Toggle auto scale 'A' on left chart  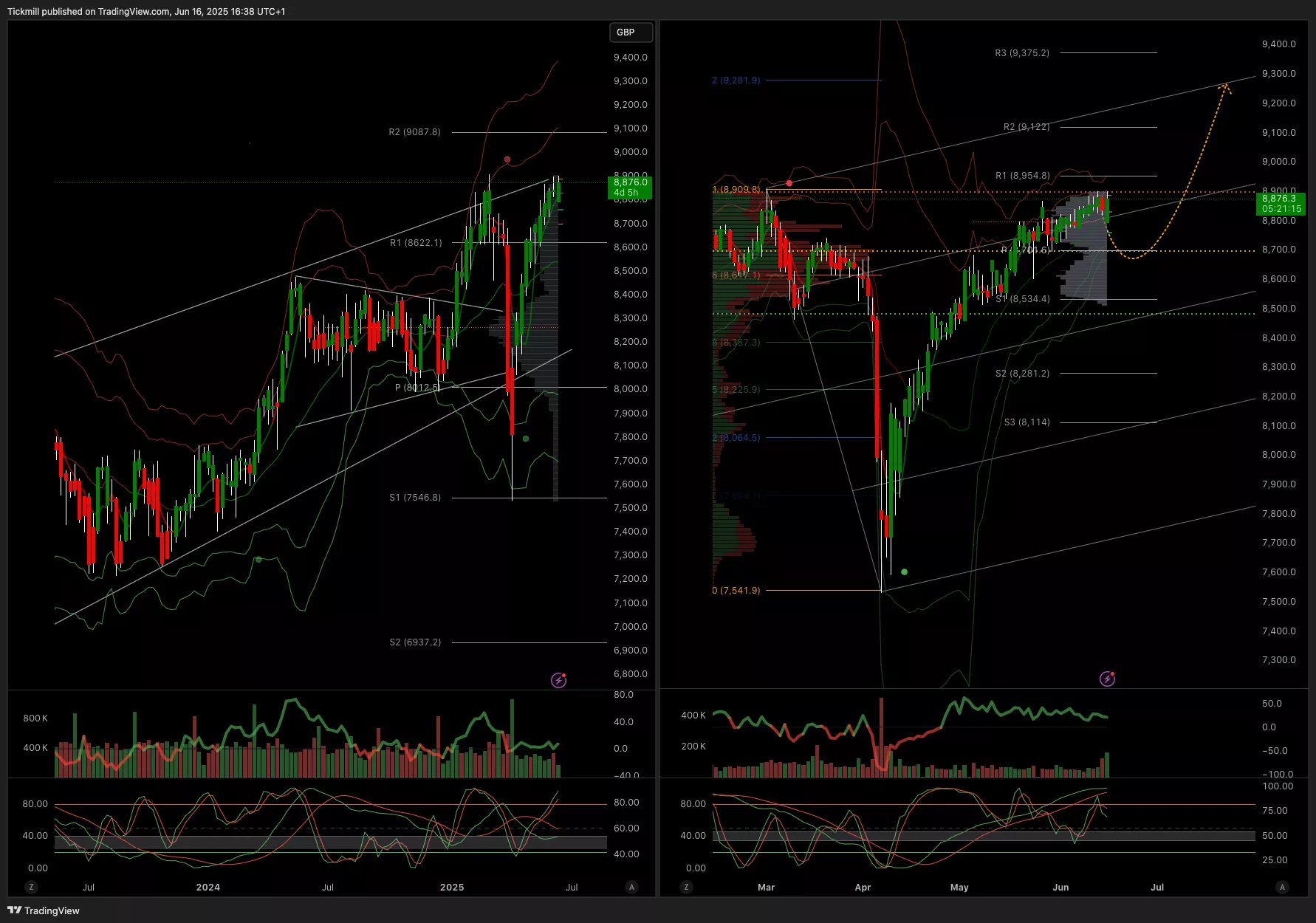click(631, 887)
